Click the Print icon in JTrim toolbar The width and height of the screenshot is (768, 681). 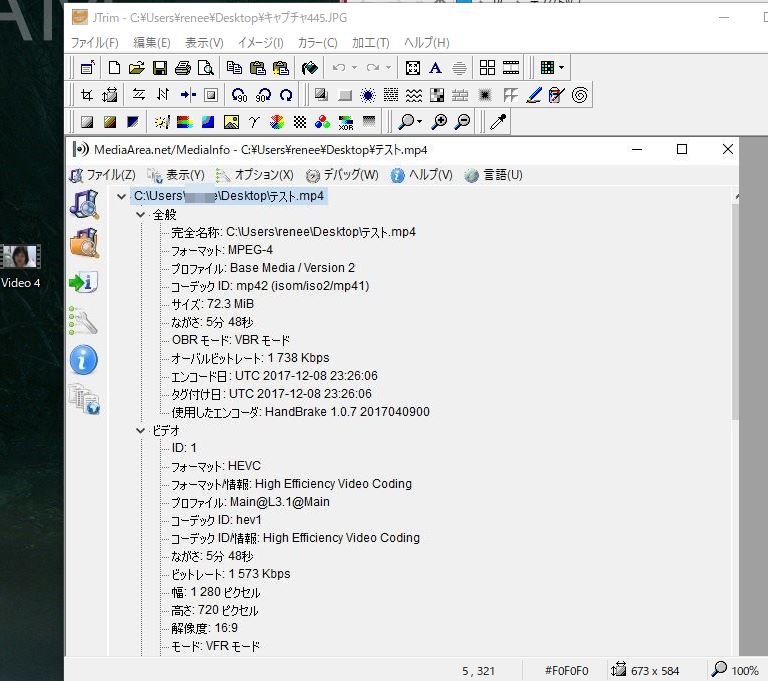click(183, 68)
